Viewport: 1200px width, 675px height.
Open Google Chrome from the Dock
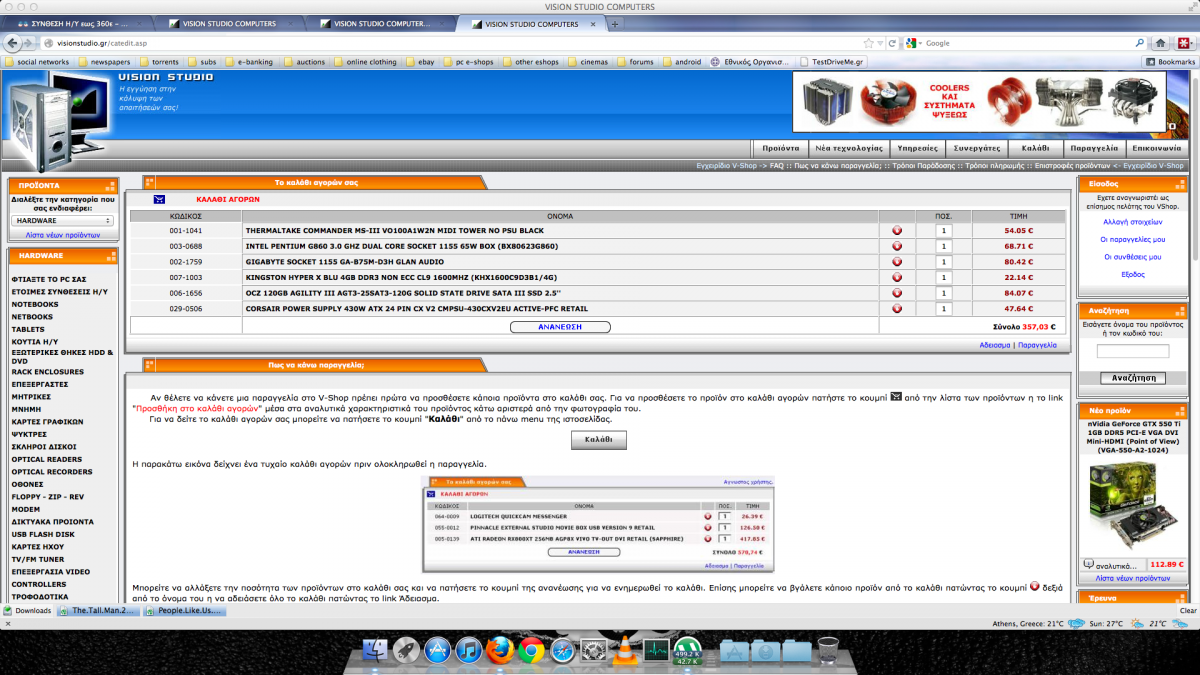coord(530,651)
